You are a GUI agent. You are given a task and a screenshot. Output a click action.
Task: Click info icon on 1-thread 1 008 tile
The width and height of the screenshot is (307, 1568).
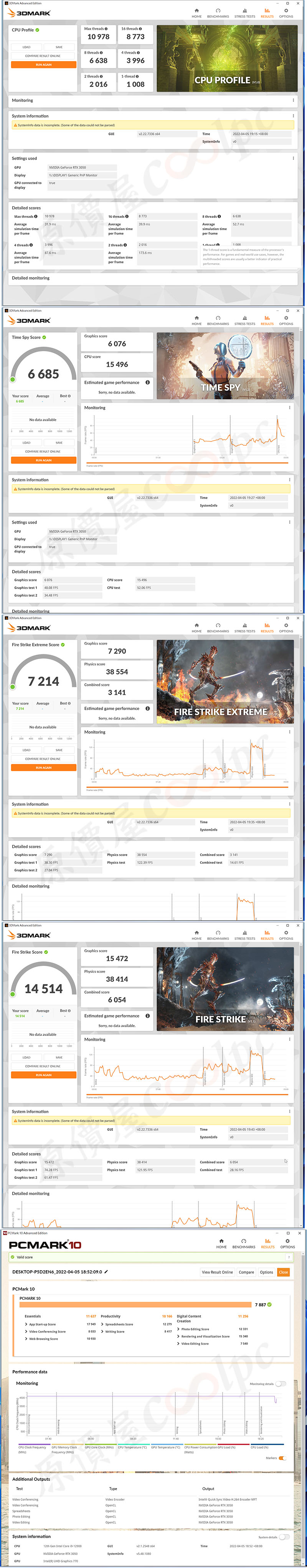(x=137, y=76)
